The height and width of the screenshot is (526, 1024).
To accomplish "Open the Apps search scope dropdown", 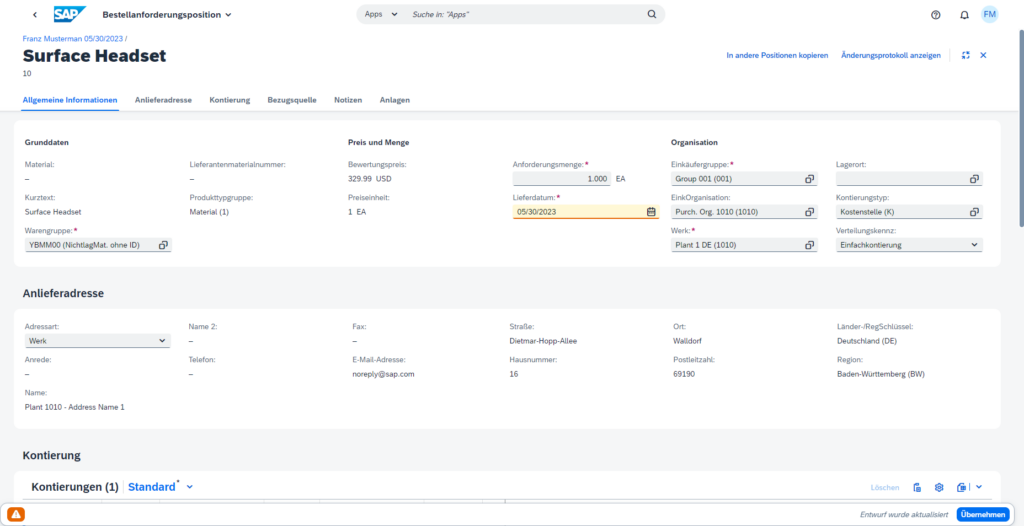I will (381, 14).
